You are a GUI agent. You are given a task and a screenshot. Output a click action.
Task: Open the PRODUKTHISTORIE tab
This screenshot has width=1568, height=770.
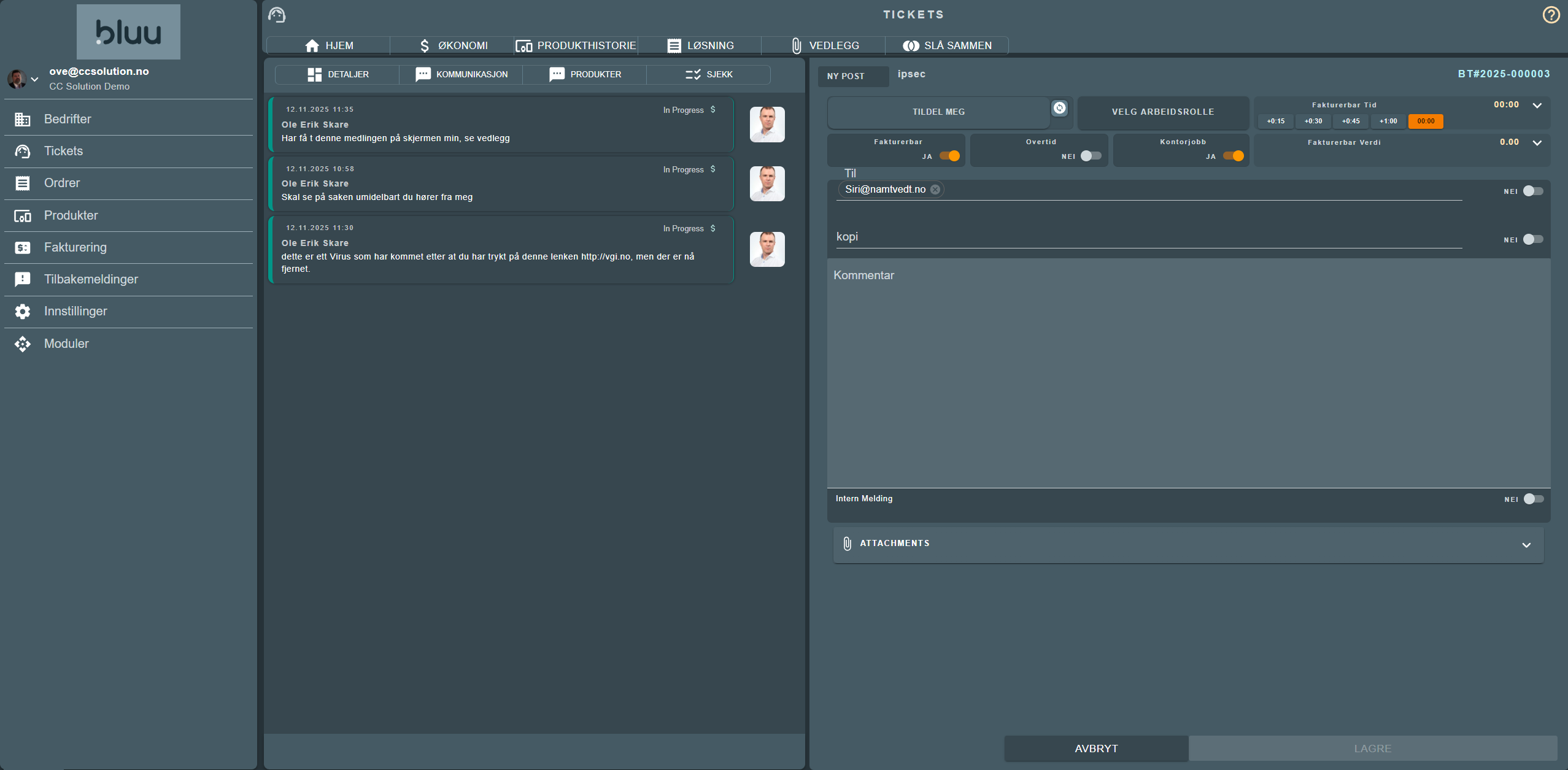click(x=576, y=45)
